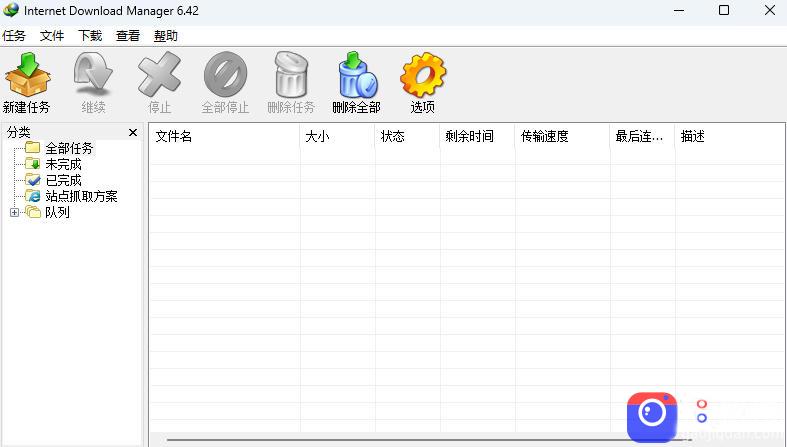
Task: Select 站点抓取方案 in the category tree
Action: pyautogui.click(x=81, y=196)
